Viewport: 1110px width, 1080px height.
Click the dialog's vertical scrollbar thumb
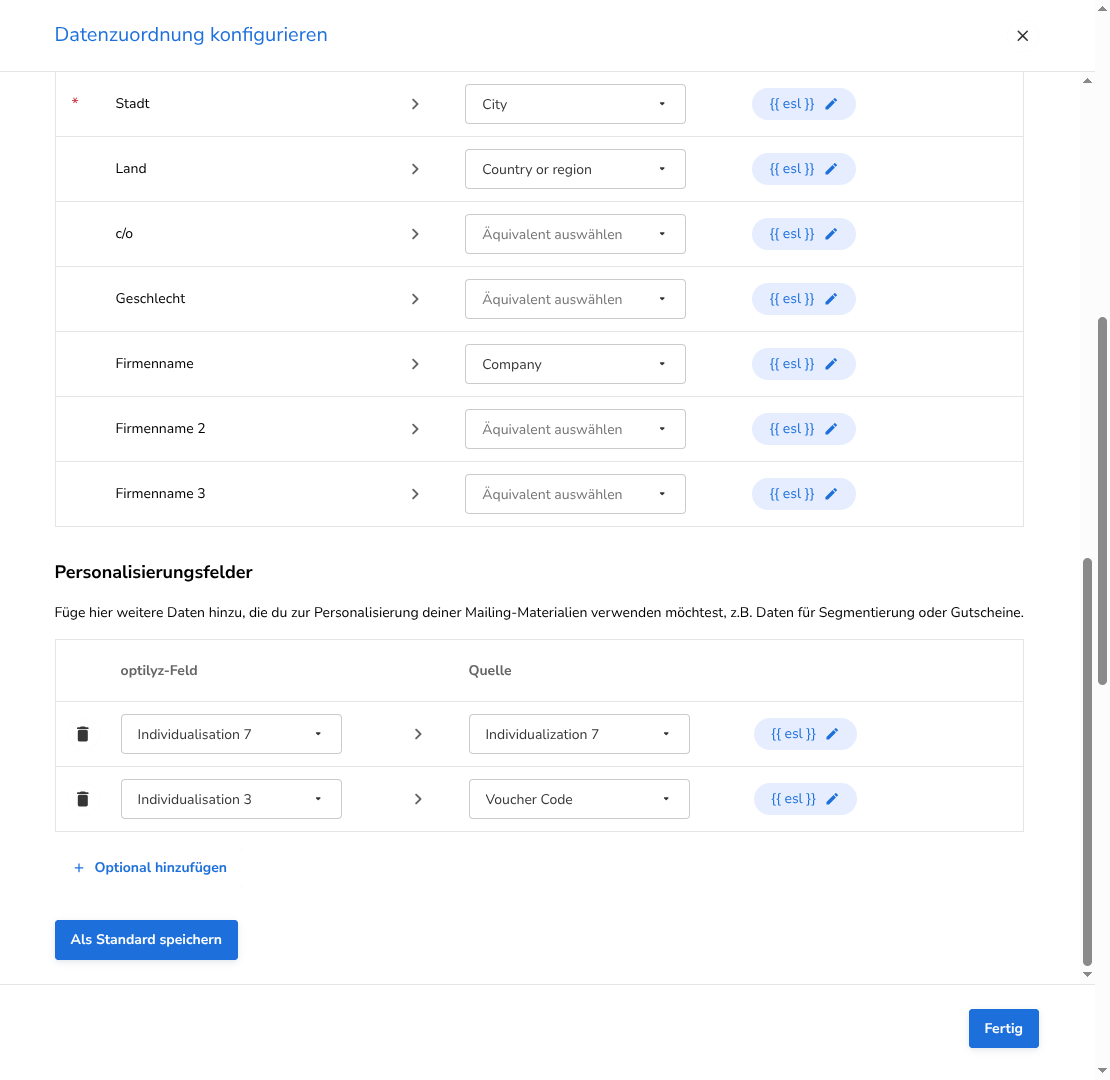1087,762
